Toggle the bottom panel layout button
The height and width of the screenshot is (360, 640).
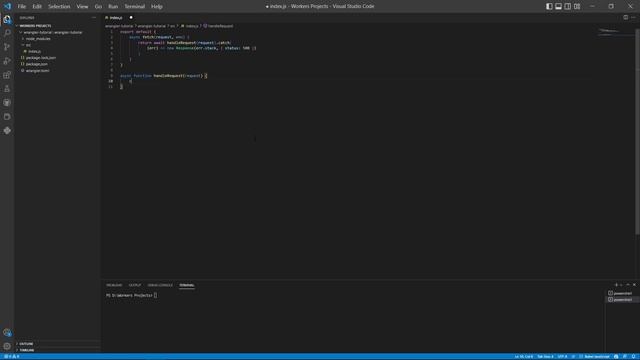tap(558, 6)
